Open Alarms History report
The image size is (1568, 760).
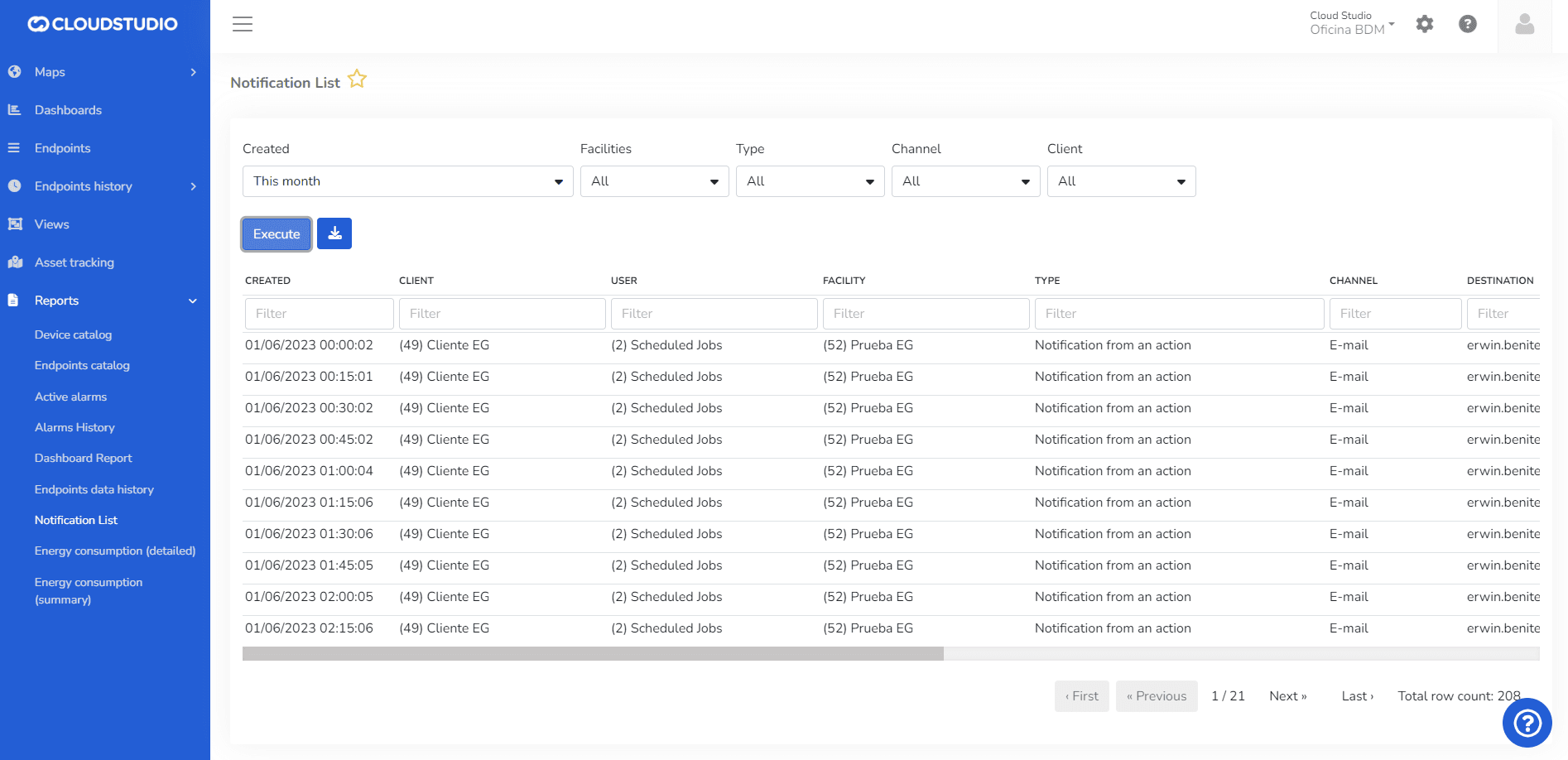(x=75, y=427)
